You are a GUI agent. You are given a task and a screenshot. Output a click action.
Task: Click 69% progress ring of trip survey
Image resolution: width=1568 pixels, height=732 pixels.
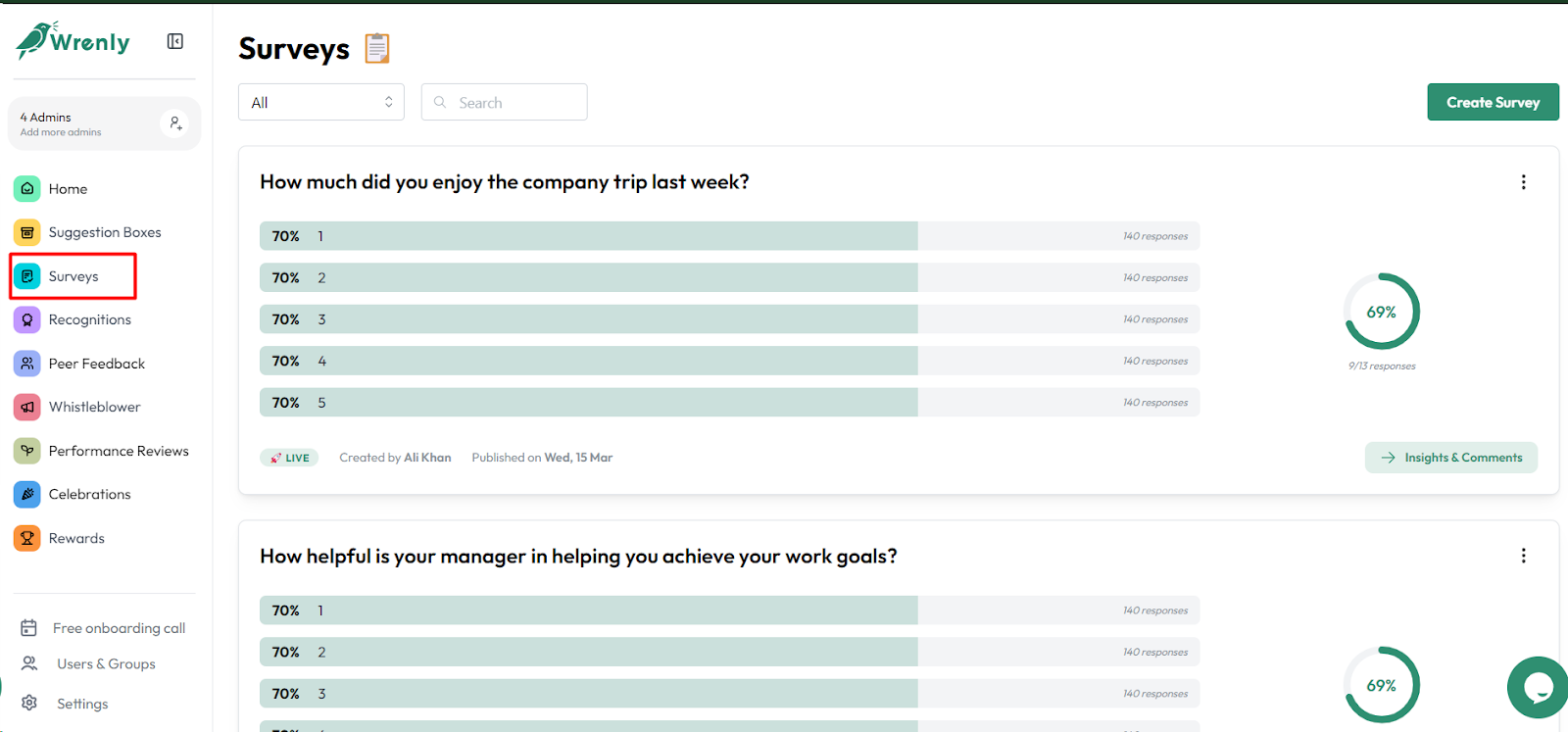1382,312
